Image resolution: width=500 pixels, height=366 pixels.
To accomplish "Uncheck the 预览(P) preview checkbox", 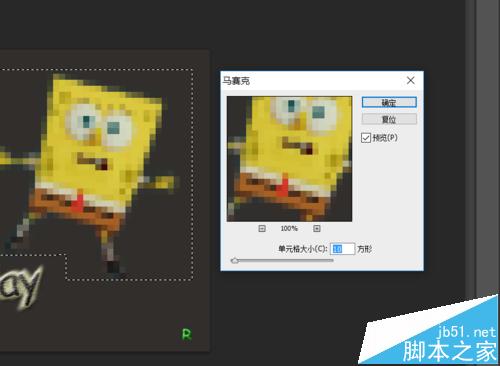I will (366, 138).
